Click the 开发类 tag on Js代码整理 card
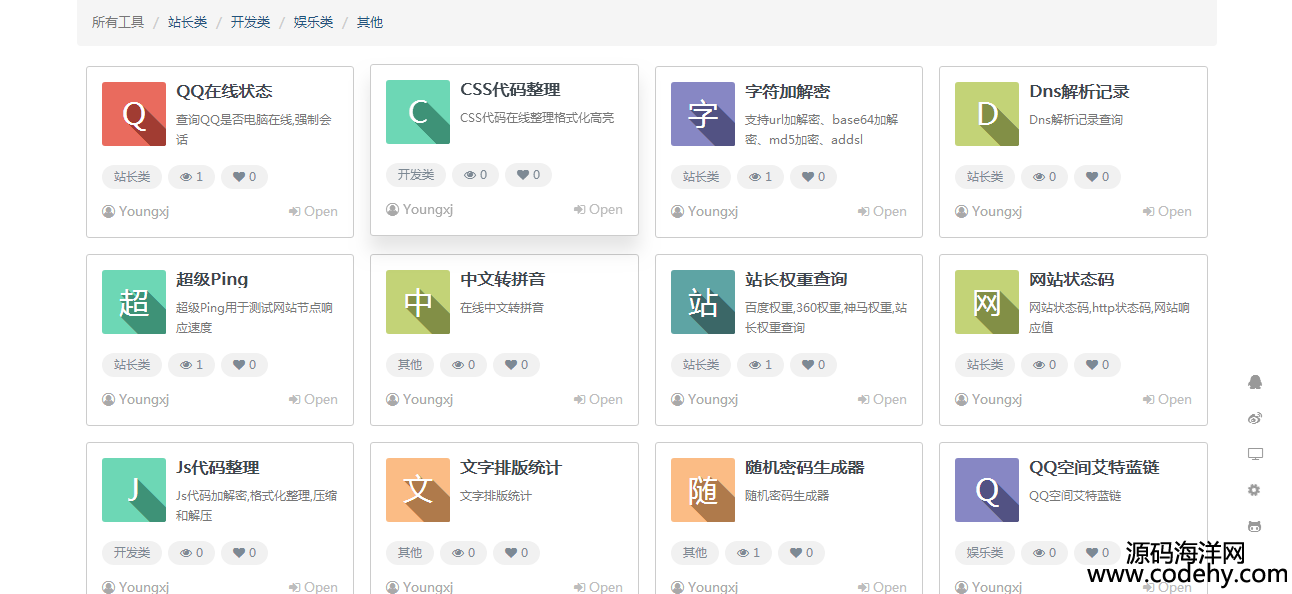The image size is (1292, 594). (132, 553)
